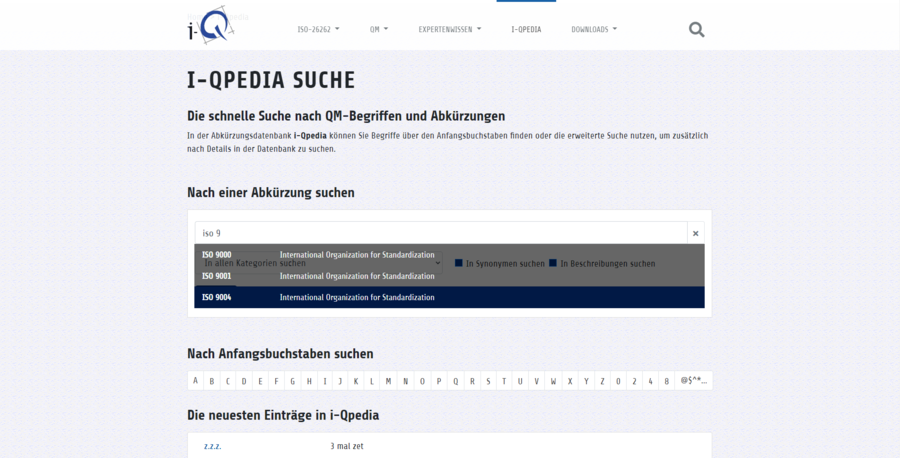The height and width of the screenshot is (458, 900).
Task: Click the '3 mal zet' entry text
Action: pyautogui.click(x=347, y=446)
